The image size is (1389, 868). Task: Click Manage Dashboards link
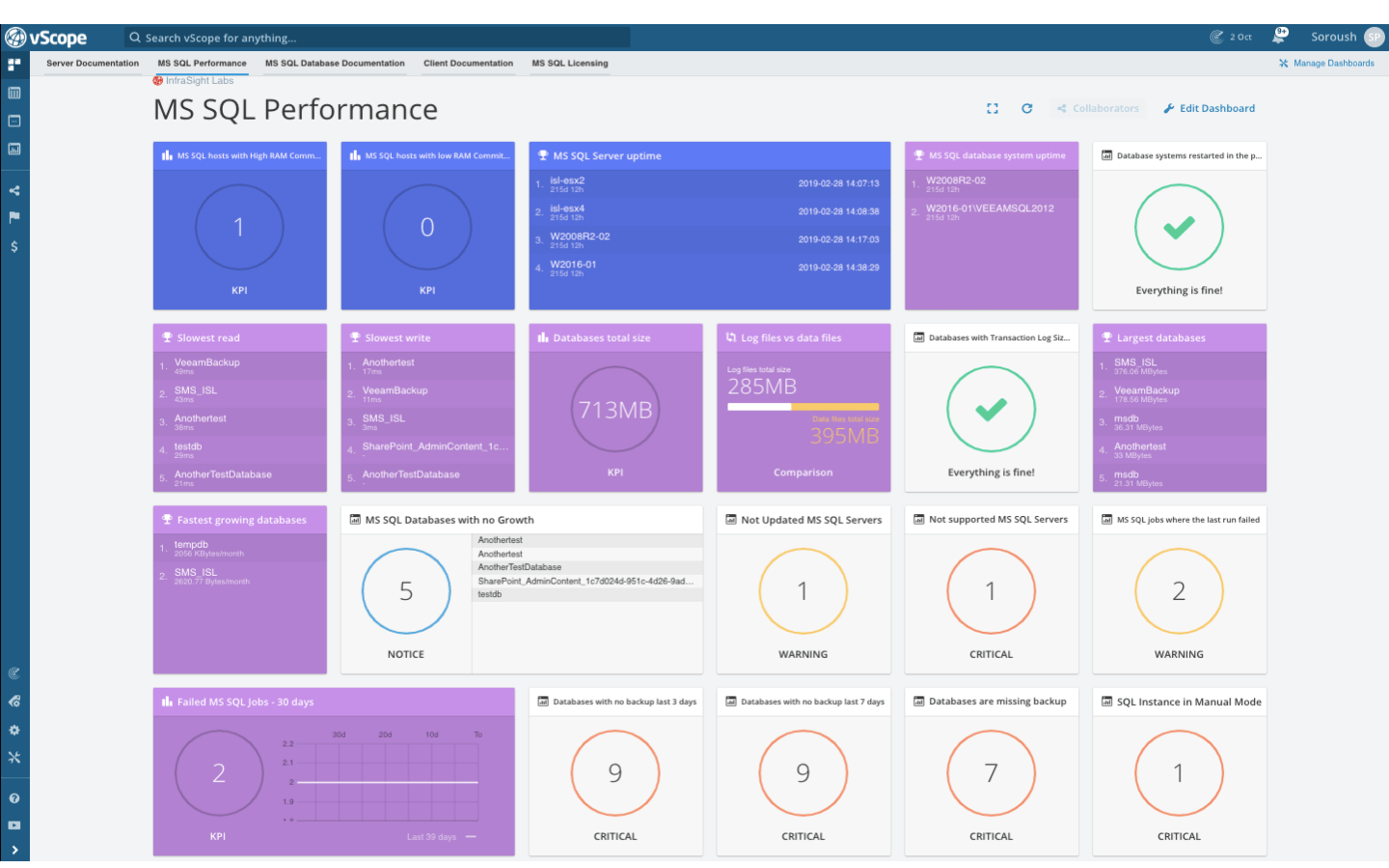tap(1326, 64)
